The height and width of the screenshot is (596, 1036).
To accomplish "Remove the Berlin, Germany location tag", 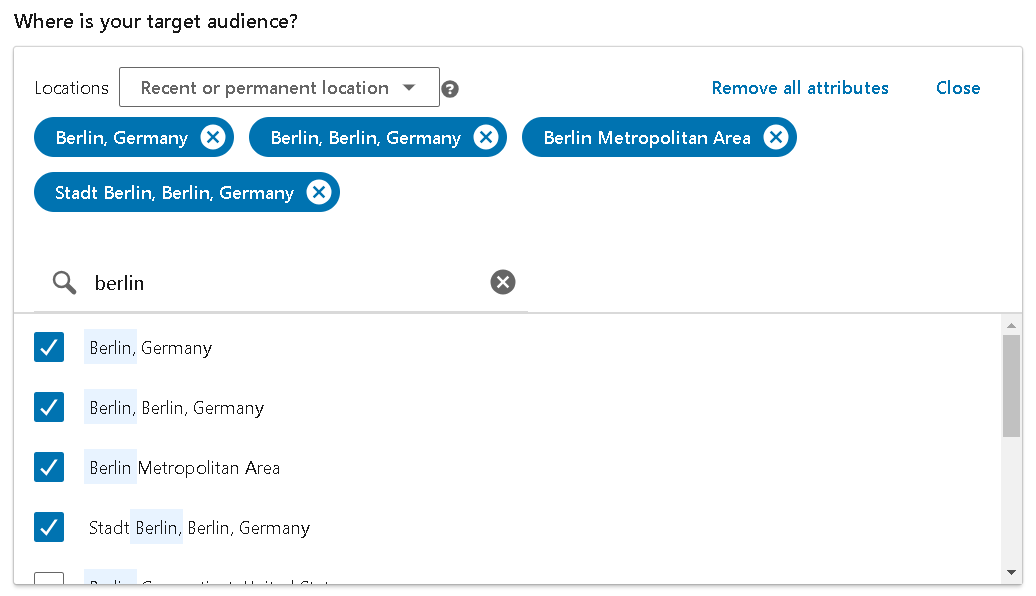I will [212, 138].
